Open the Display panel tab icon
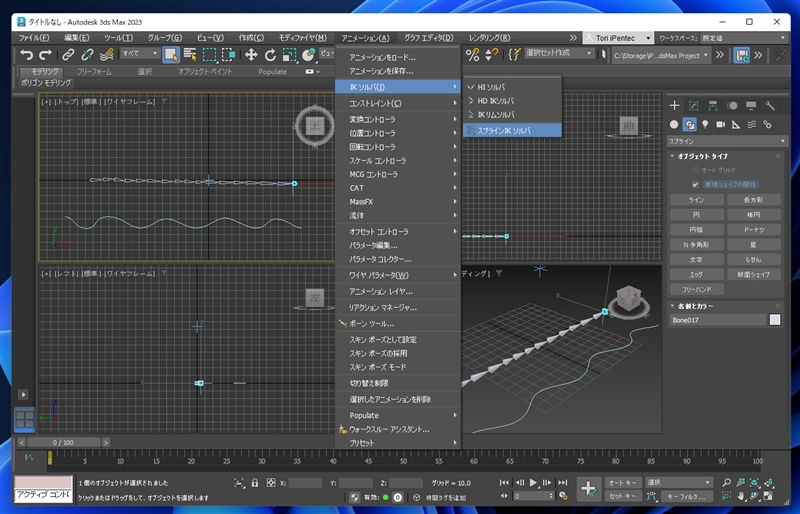 click(x=751, y=106)
